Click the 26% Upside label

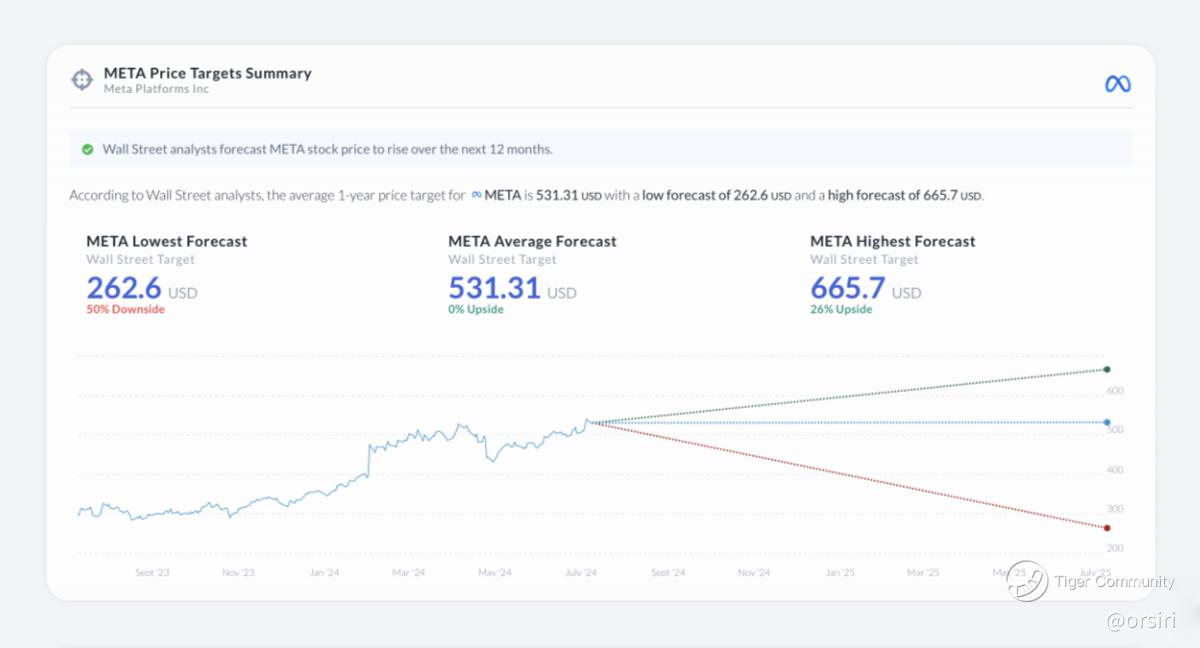click(840, 310)
